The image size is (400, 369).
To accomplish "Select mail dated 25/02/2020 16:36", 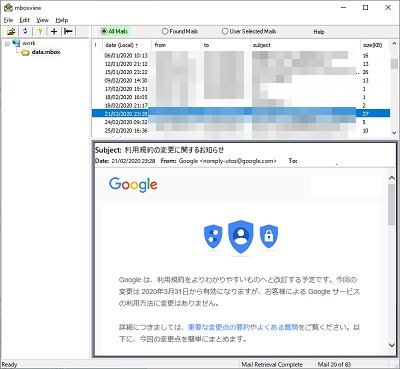I will point(241,130).
